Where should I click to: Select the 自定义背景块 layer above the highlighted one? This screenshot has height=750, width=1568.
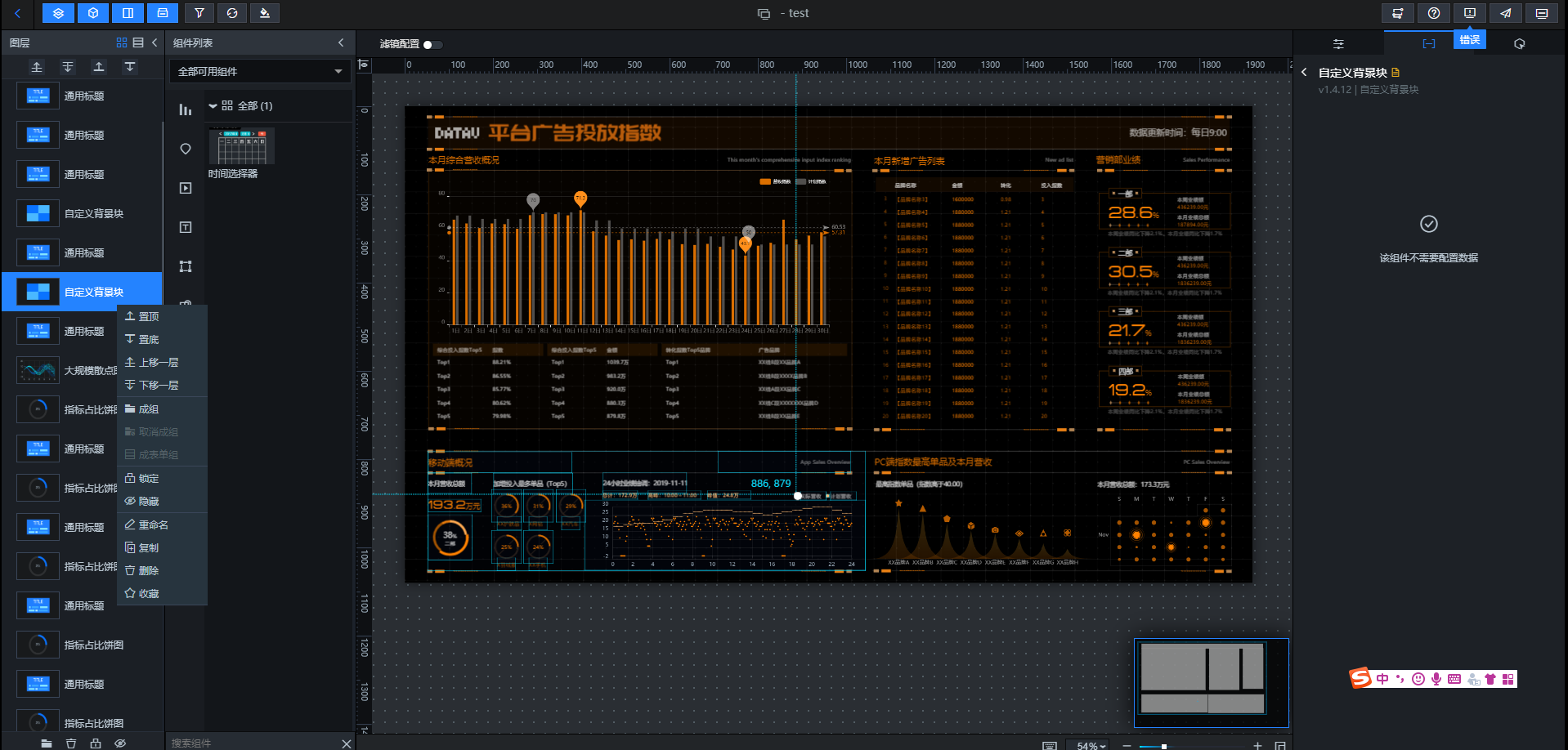pos(82,214)
